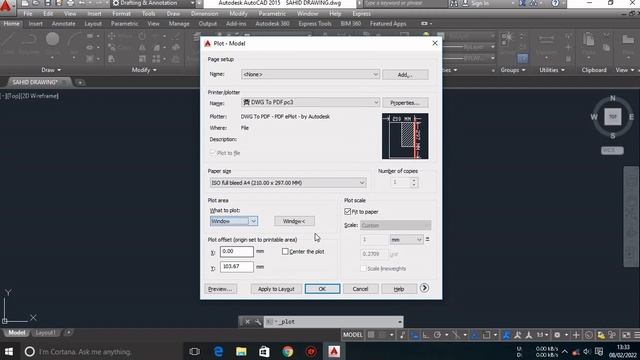Click the Save icon in quick access toolbar
This screenshot has width=640, height=360.
point(48,3)
